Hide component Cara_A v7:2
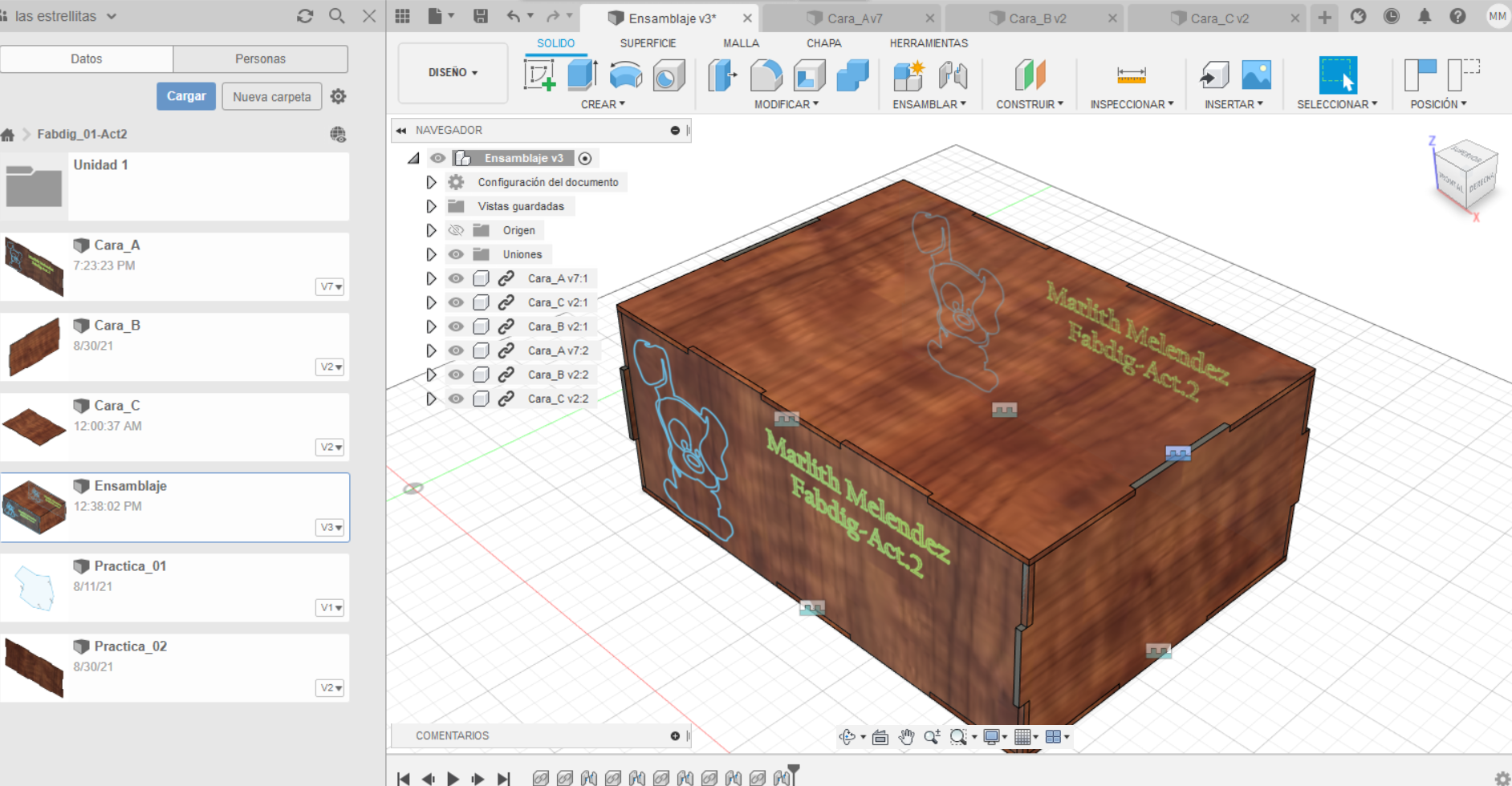Screen dimensions: 1512x786 456,350
